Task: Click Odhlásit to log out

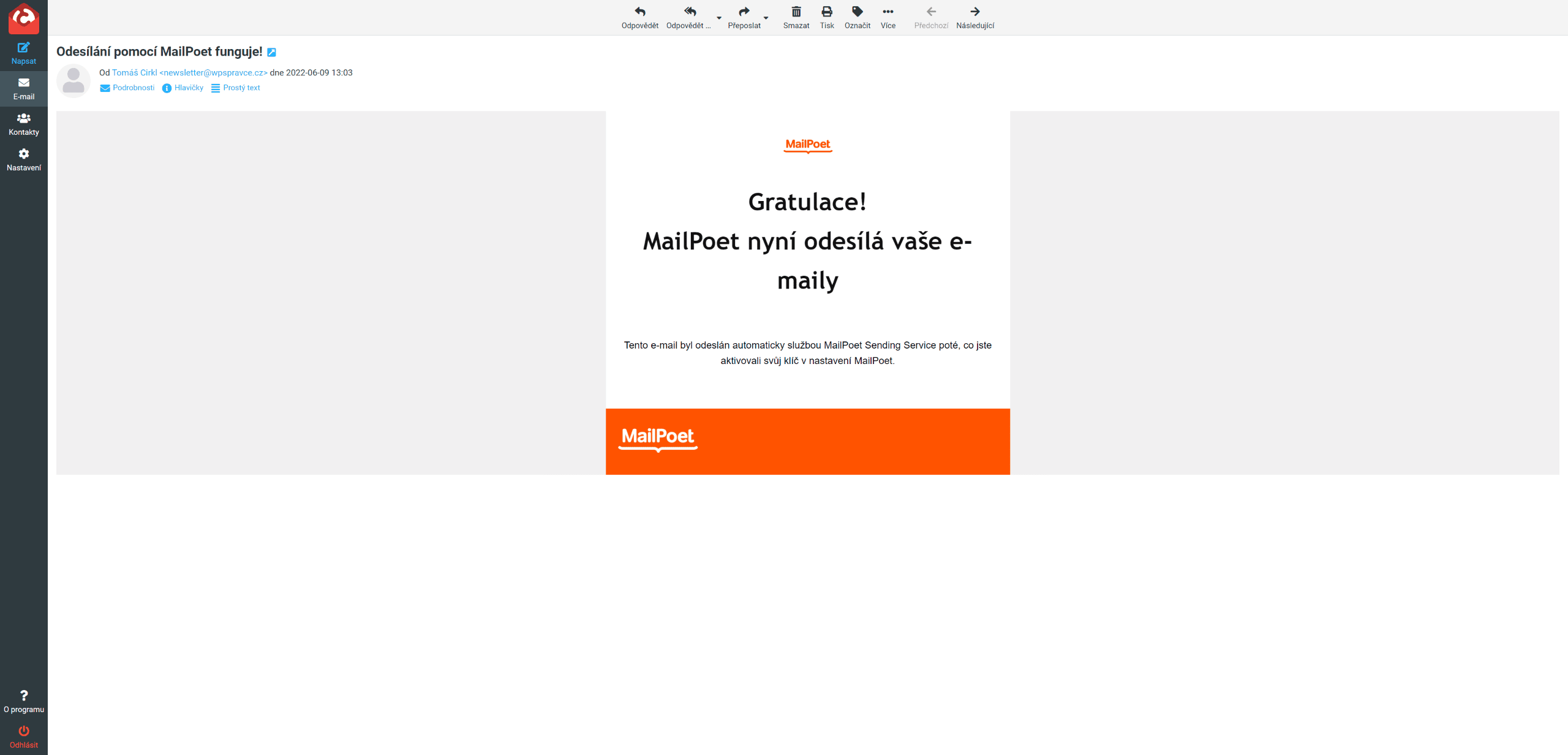Action: pyautogui.click(x=24, y=737)
